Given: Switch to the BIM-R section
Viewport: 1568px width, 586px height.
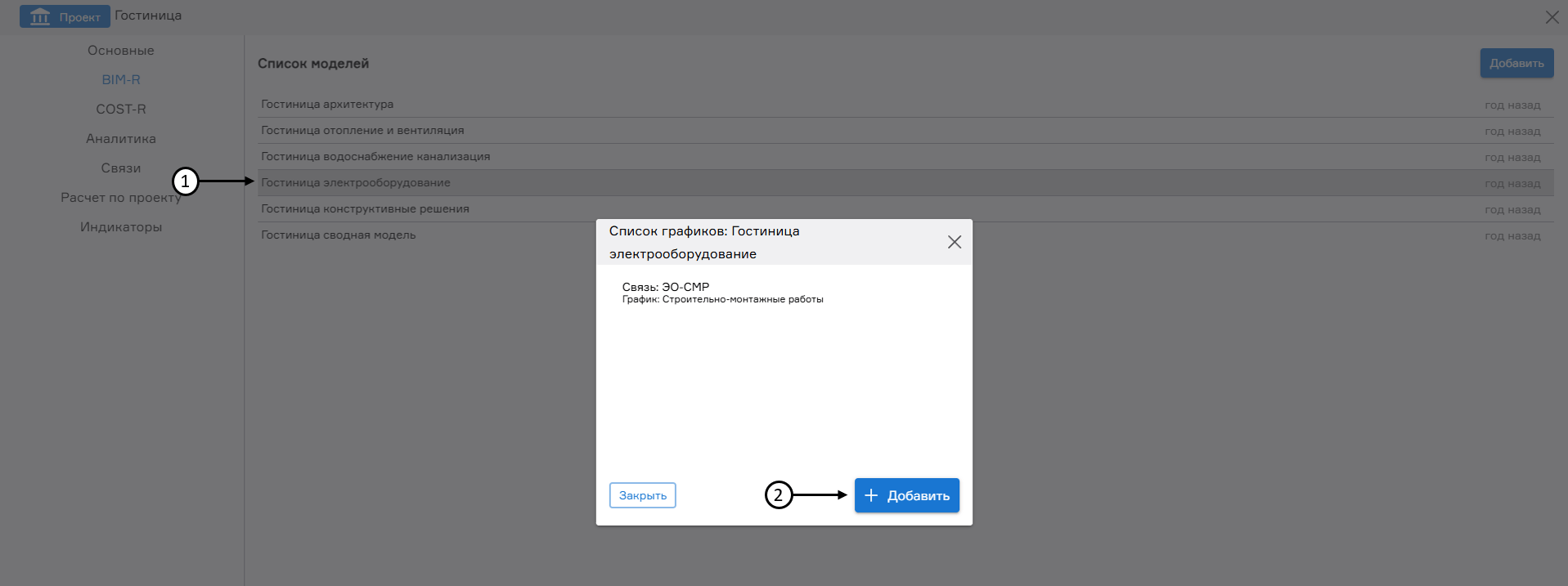Looking at the screenshot, I should point(121,80).
